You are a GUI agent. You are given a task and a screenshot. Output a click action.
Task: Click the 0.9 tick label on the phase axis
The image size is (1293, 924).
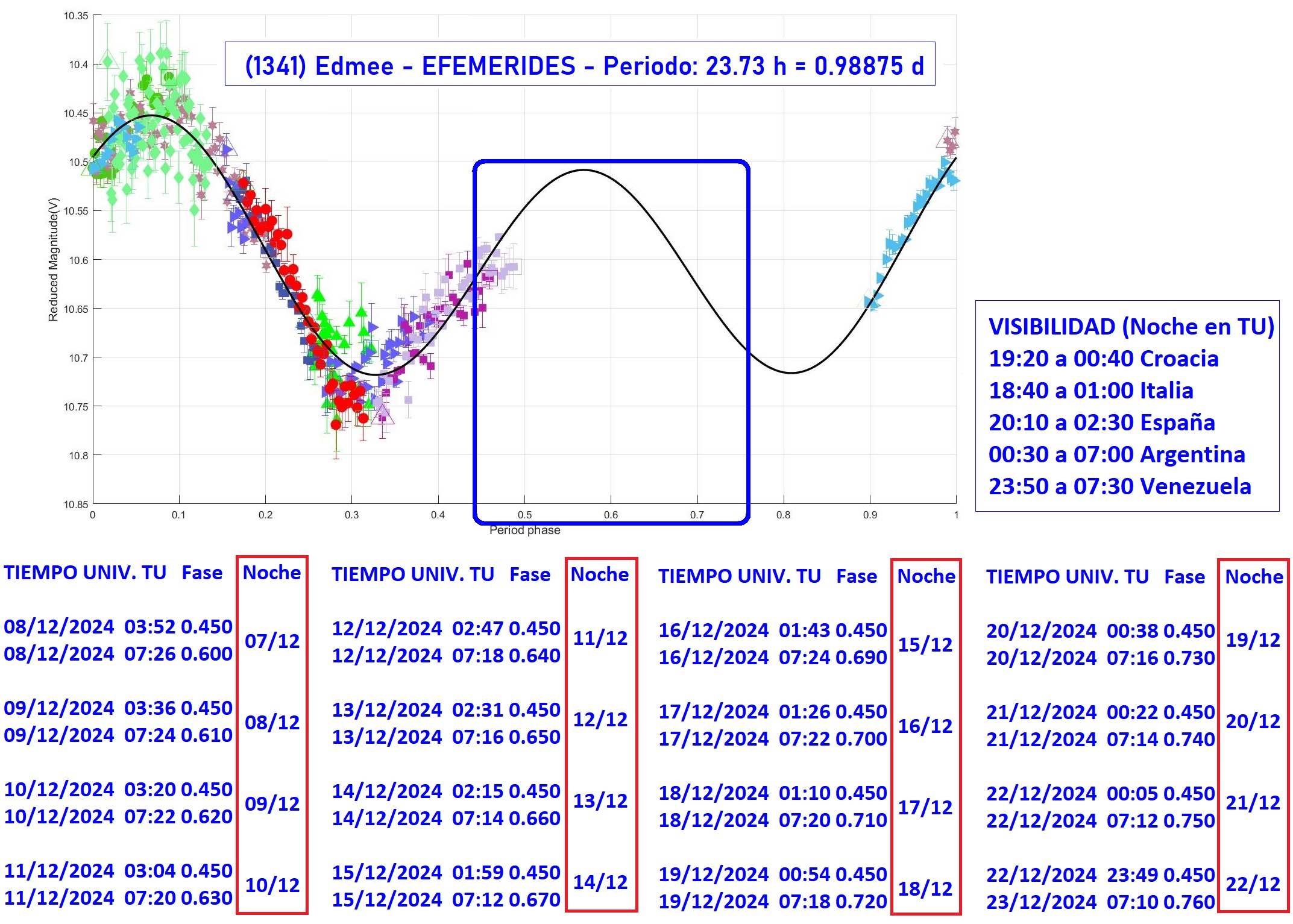coord(870,515)
